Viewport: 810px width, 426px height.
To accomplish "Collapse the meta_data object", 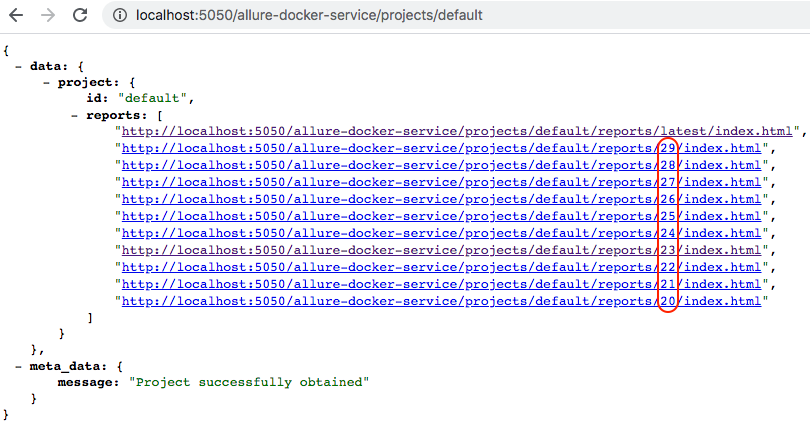I will (19, 367).
